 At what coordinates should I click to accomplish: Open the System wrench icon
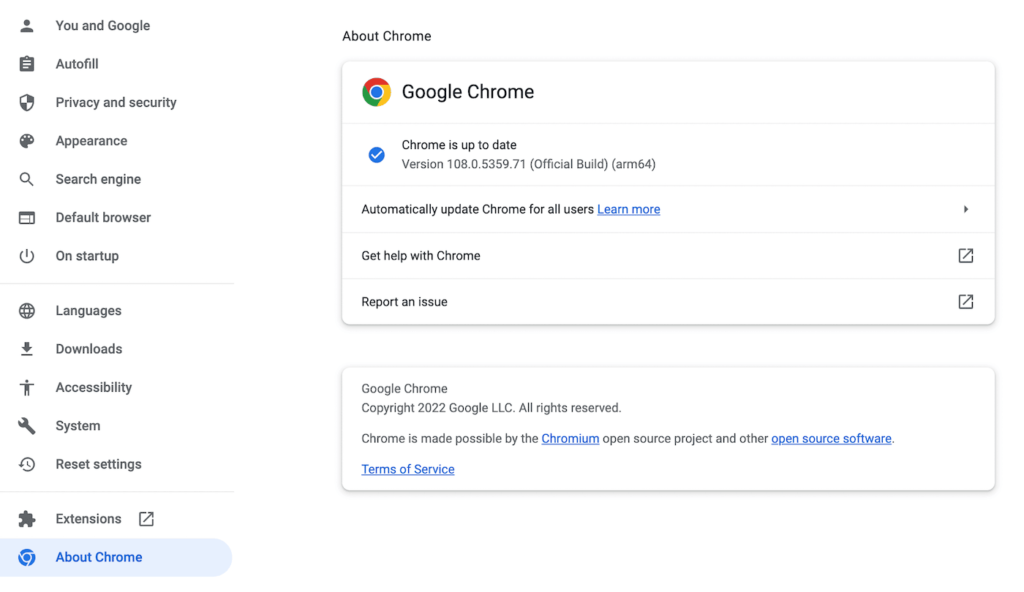pos(26,425)
